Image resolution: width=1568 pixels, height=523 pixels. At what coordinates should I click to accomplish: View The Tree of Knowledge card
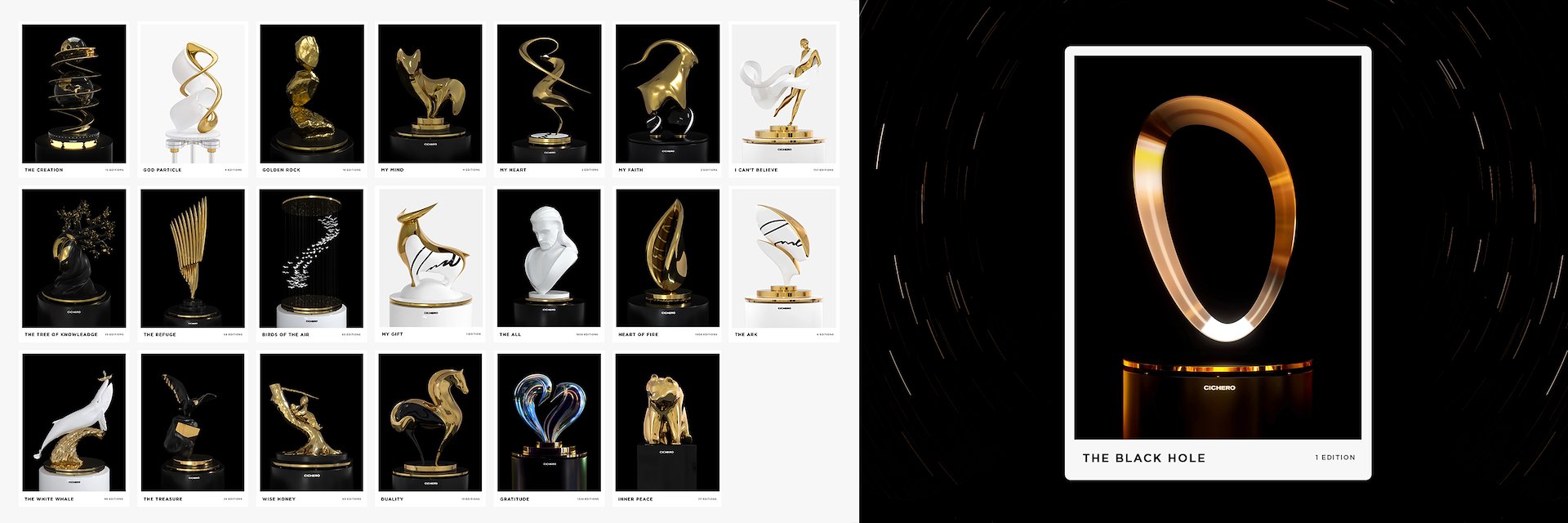74,264
